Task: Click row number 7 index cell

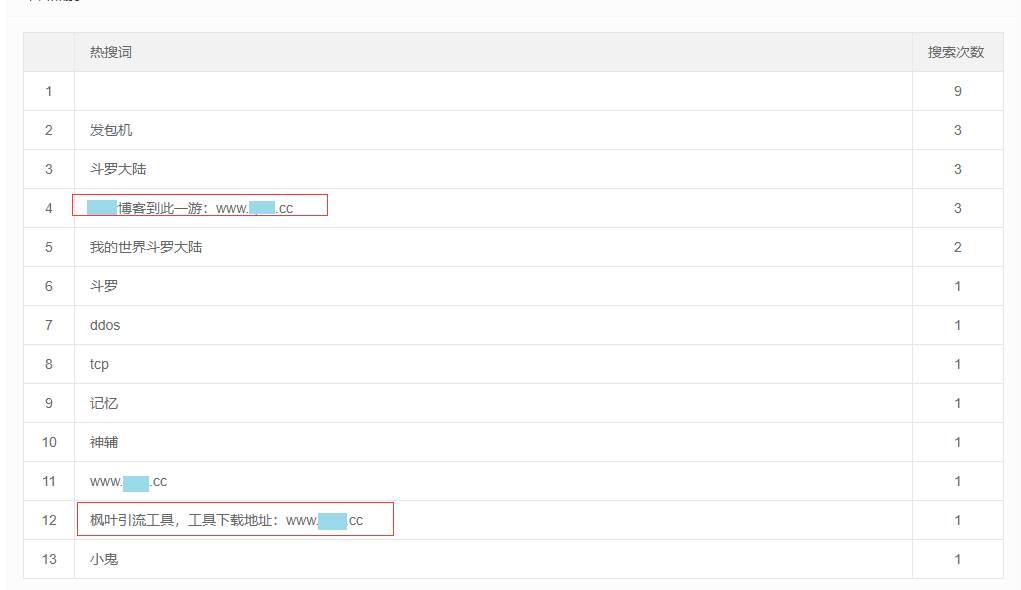Action: pos(49,325)
